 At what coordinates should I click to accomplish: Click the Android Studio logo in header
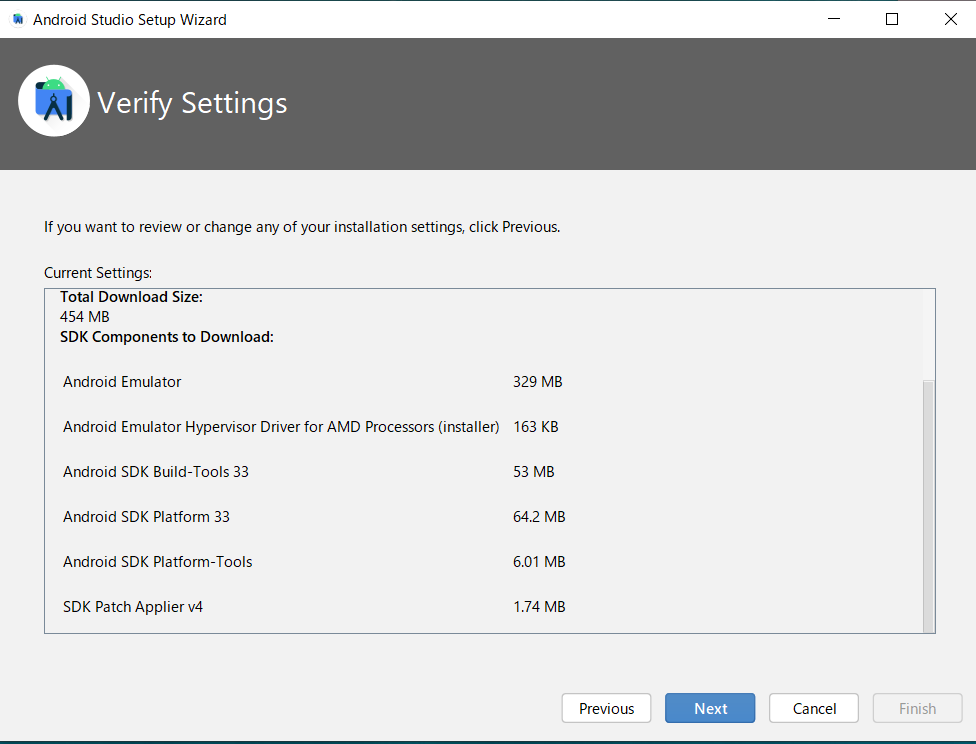(x=54, y=101)
